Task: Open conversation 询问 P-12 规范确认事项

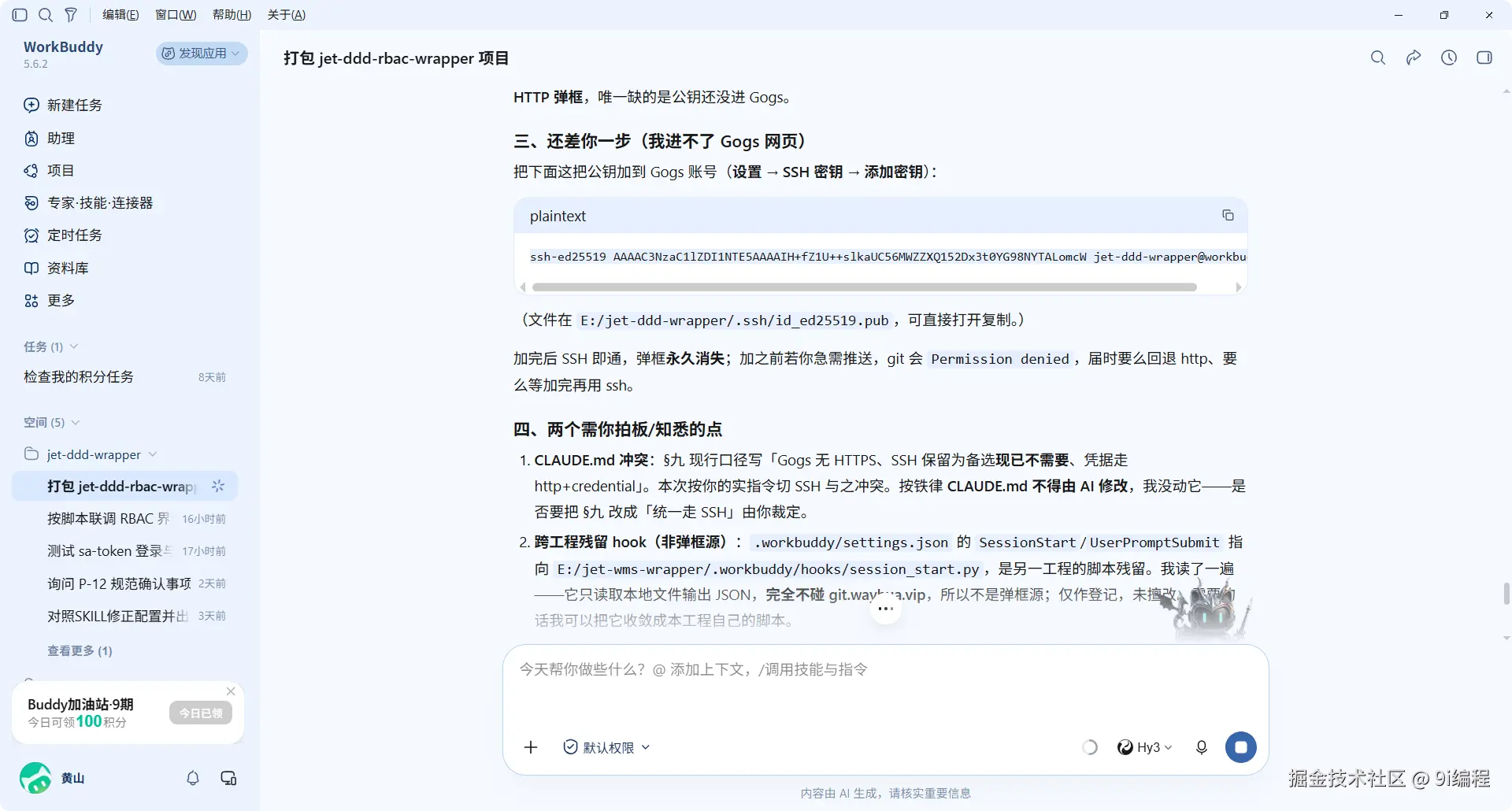Action: [124, 583]
